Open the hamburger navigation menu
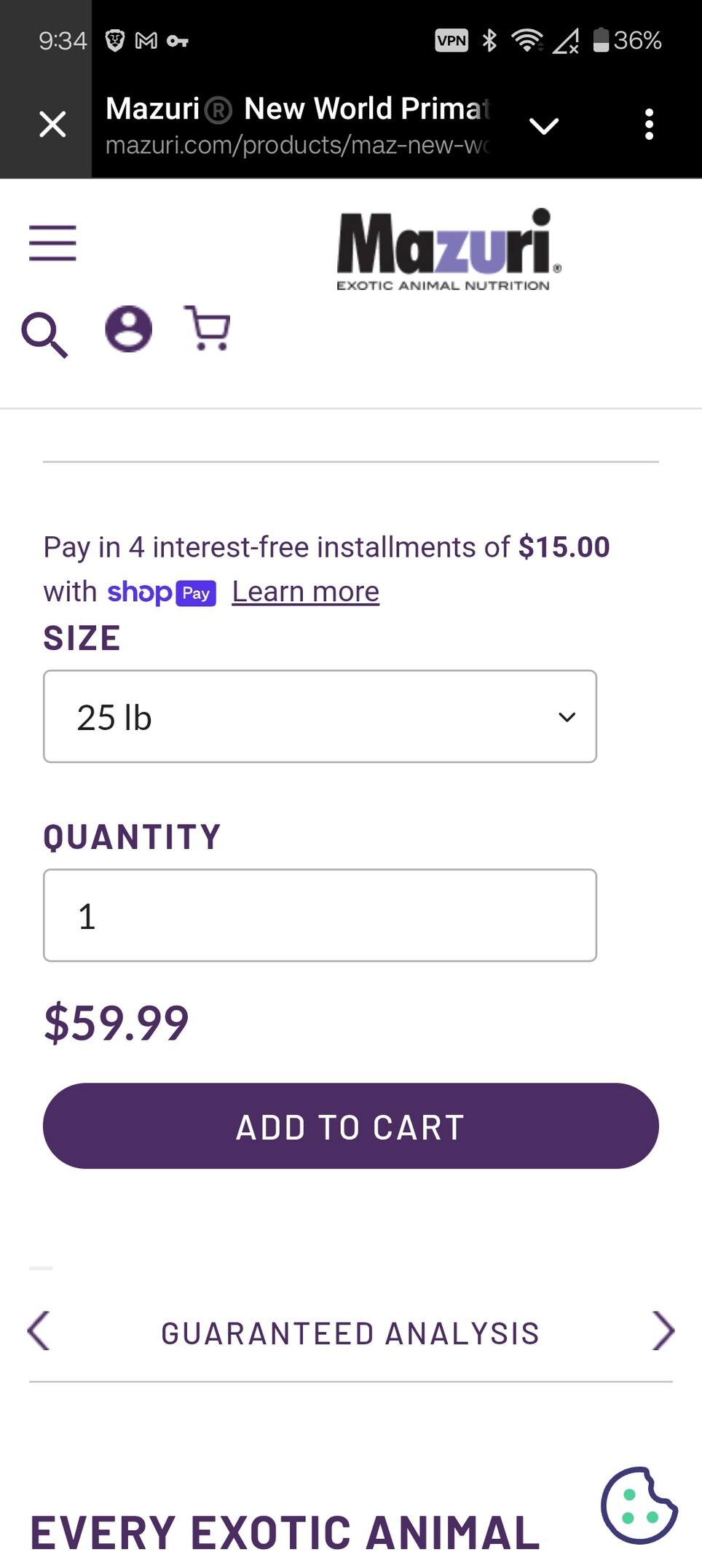The height and width of the screenshot is (1568, 702). (x=52, y=243)
